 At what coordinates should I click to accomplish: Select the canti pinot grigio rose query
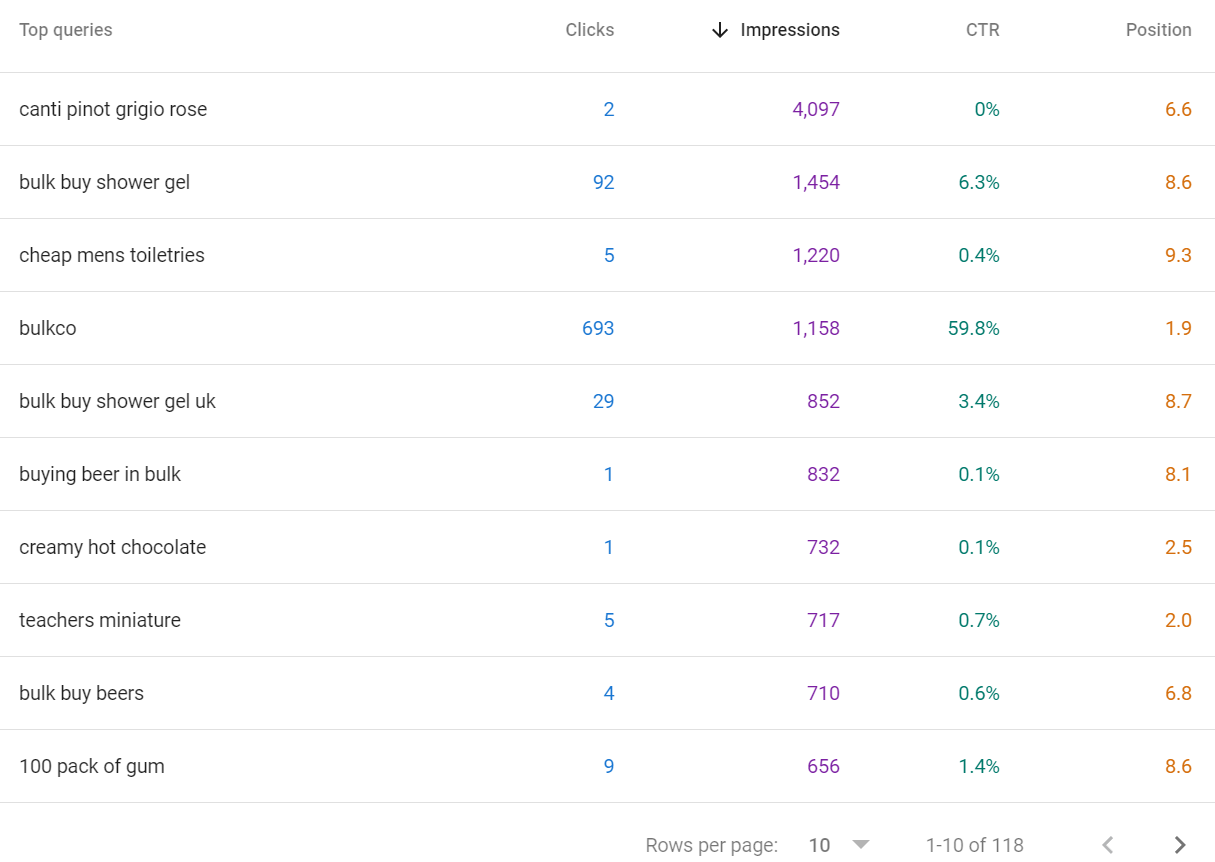pos(113,109)
